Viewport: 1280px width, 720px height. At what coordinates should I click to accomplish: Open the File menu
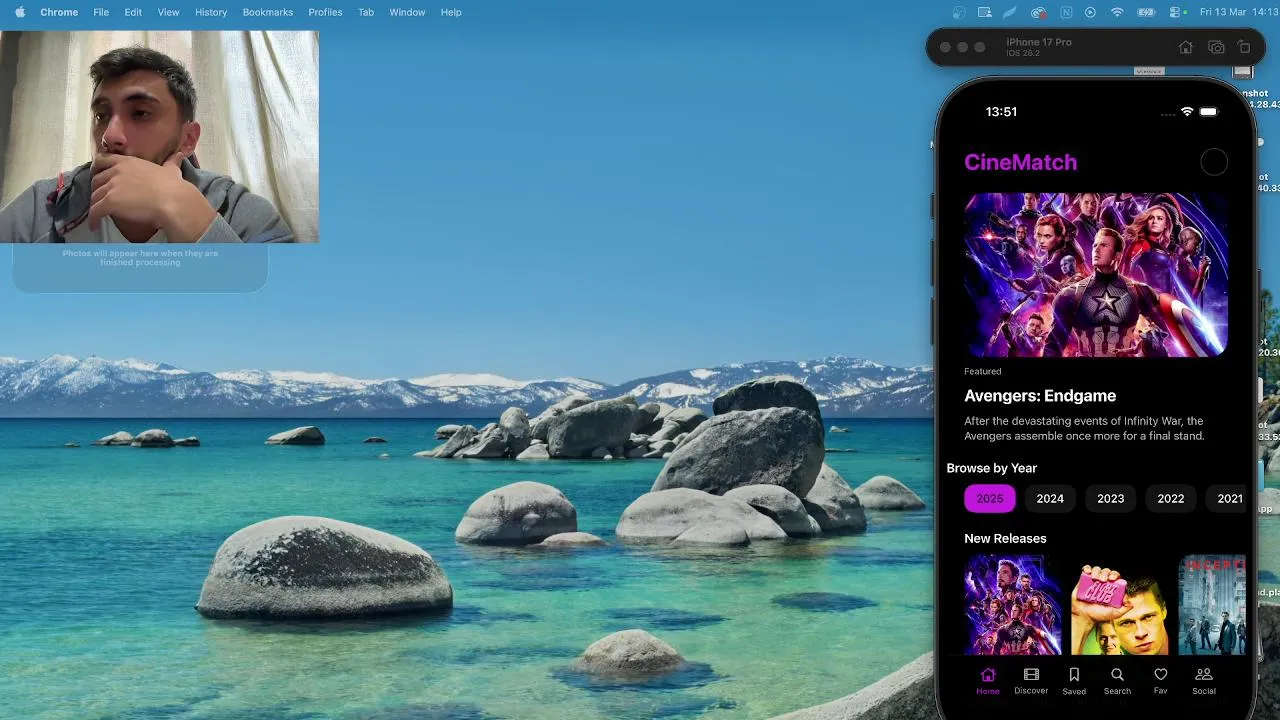(101, 12)
